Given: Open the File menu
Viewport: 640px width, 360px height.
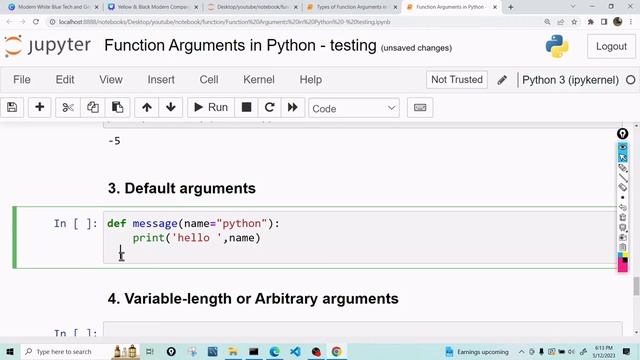Looking at the screenshot, I should [22, 80].
